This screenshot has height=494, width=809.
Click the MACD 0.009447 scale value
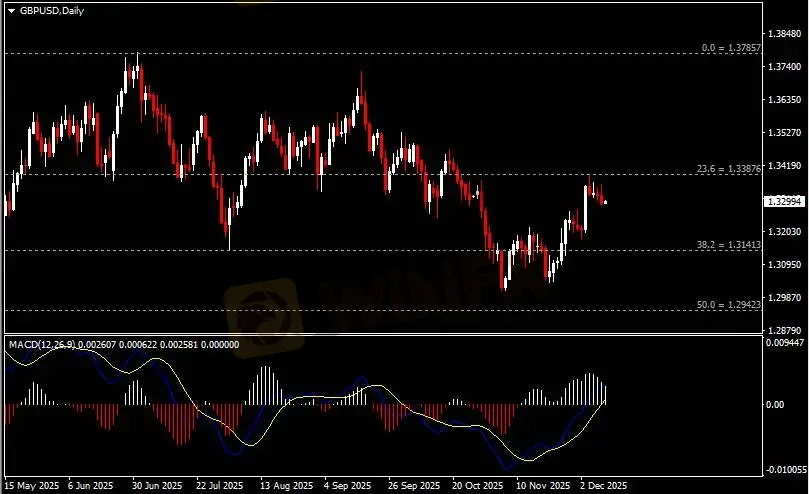coord(785,341)
